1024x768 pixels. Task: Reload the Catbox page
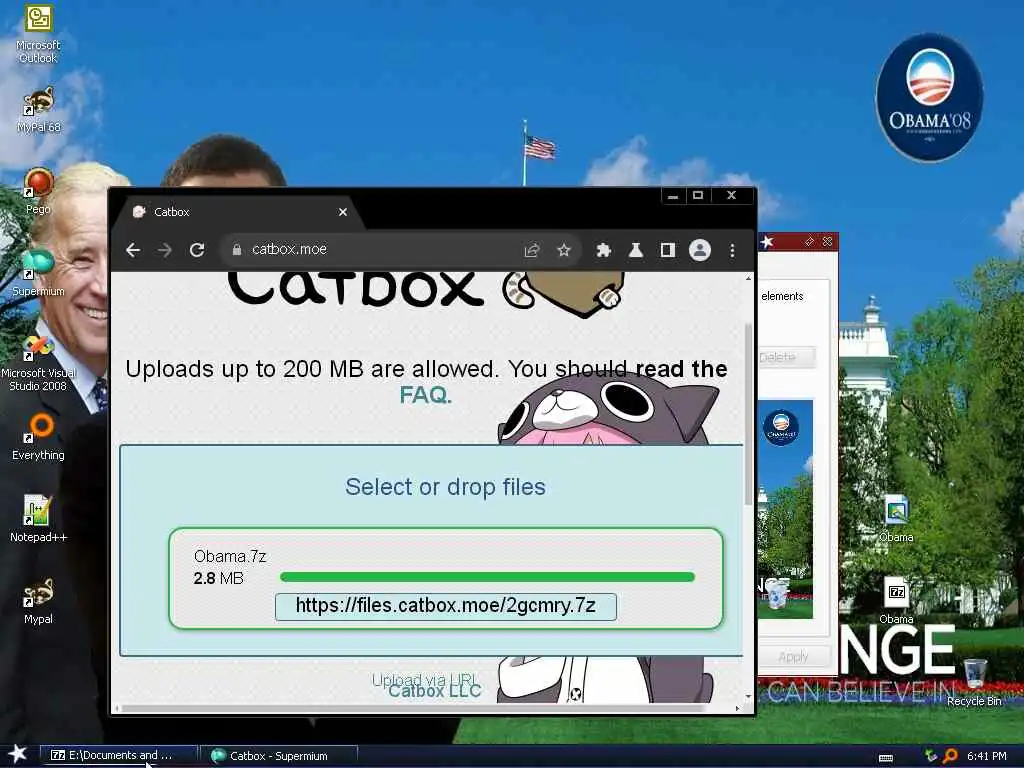click(x=197, y=250)
